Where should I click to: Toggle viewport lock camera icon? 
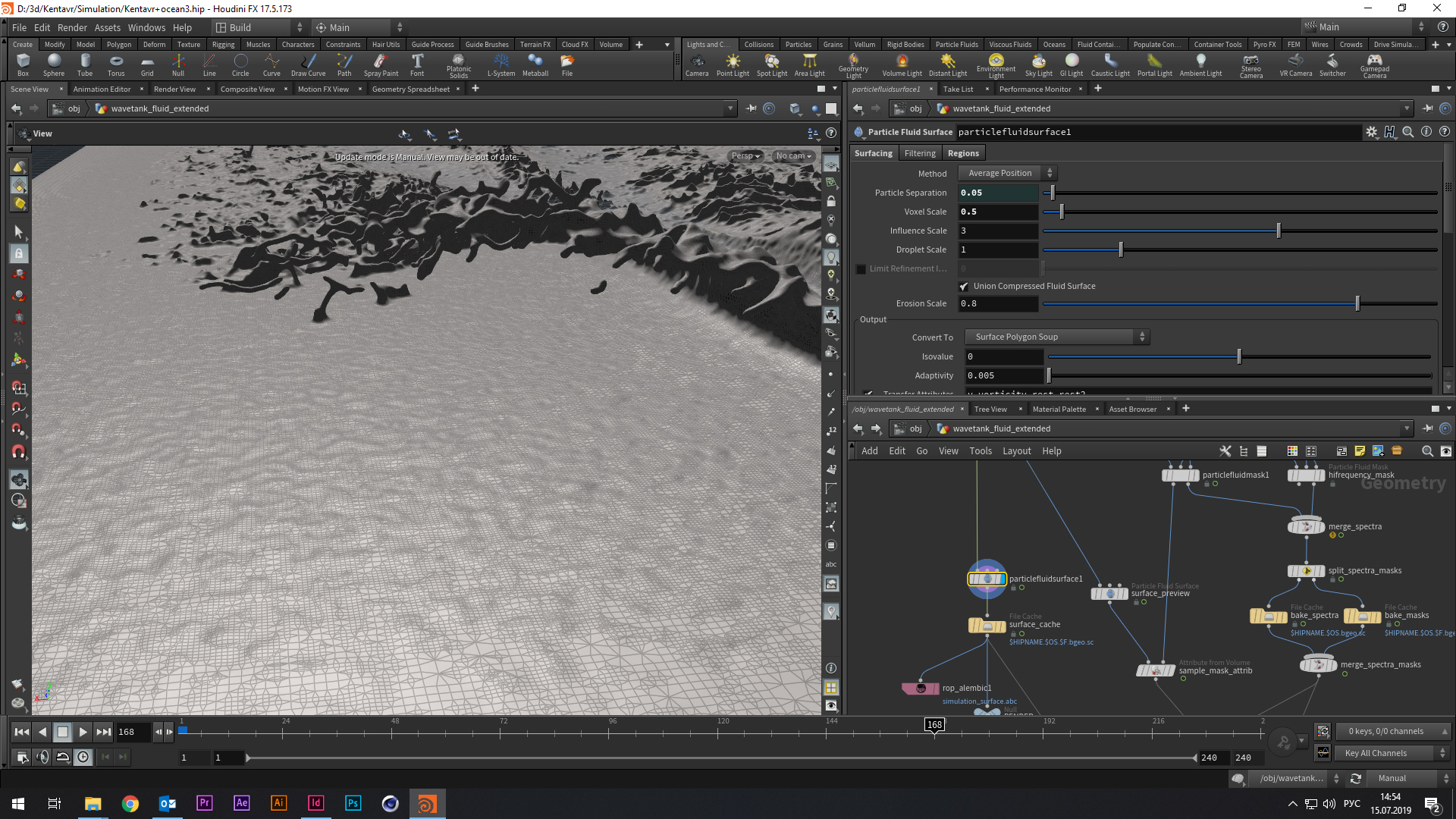pos(831,202)
